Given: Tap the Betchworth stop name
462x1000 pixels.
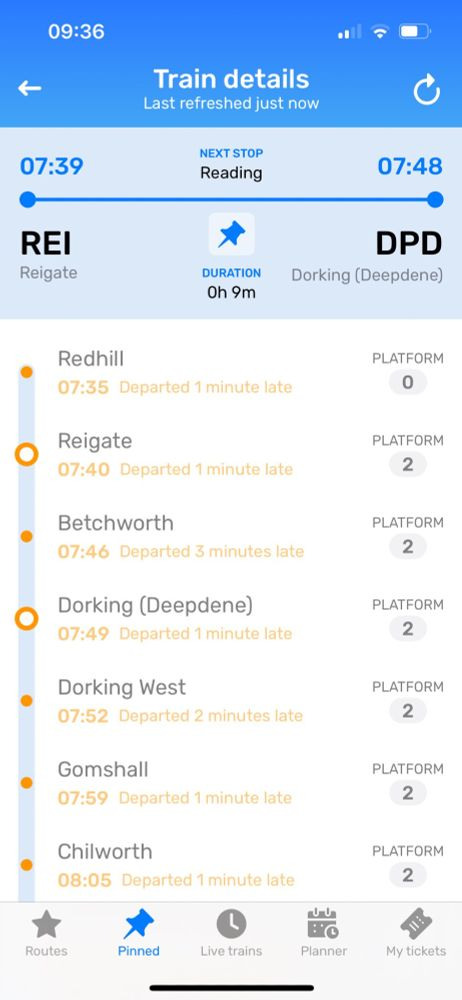Looking at the screenshot, I should 116,523.
